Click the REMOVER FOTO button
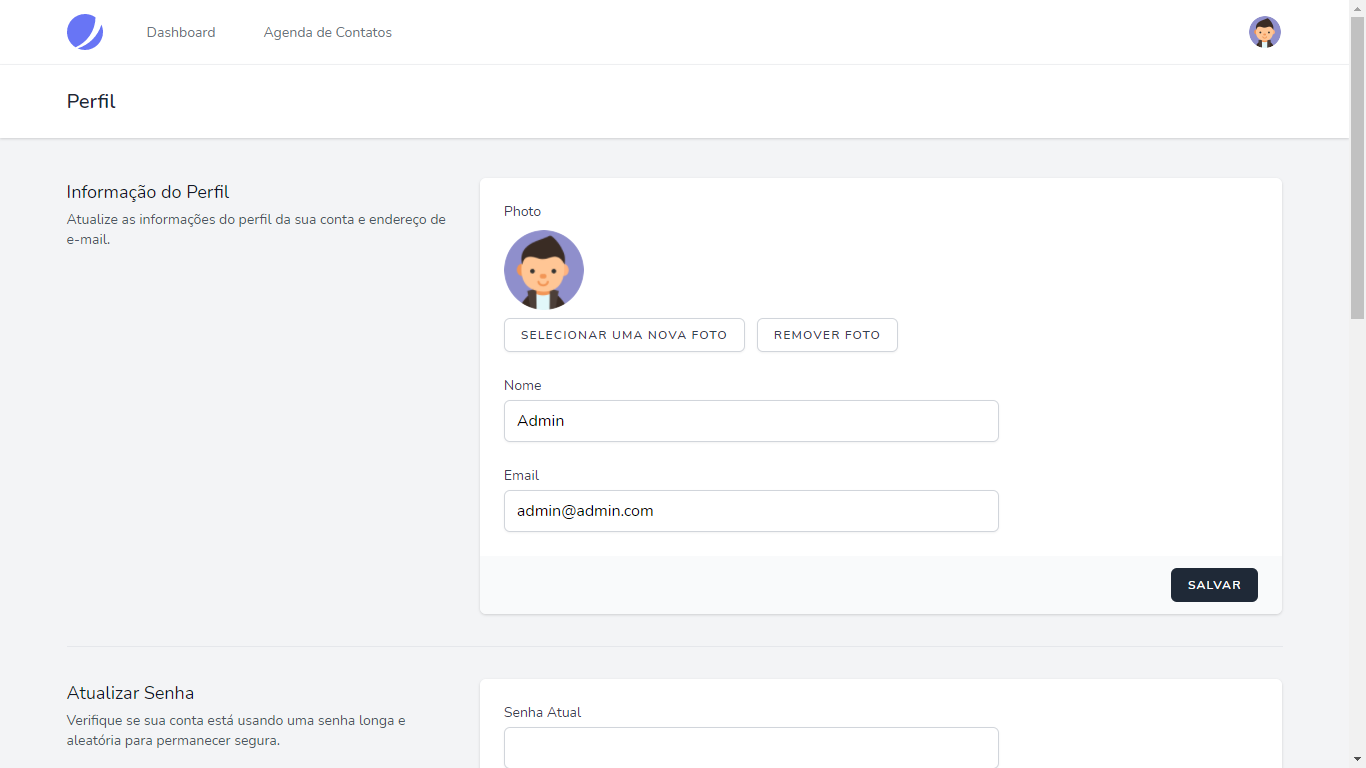Image resolution: width=1366 pixels, height=768 pixels. point(827,335)
